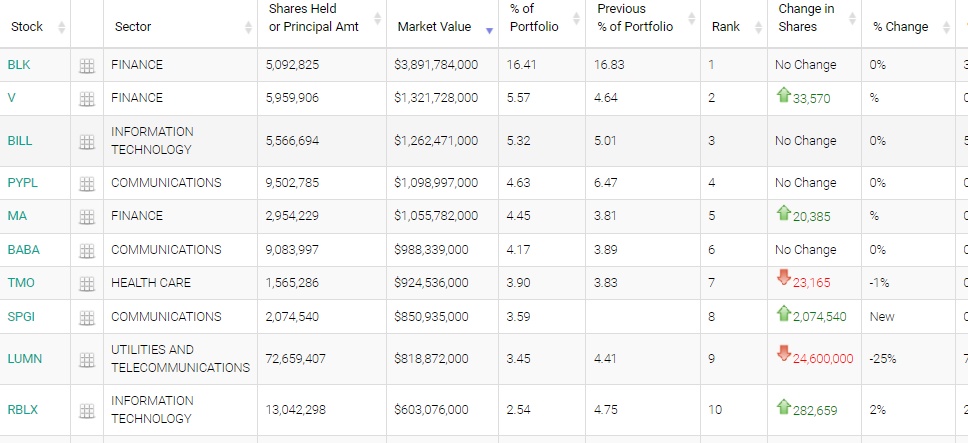Open the grid icon in the PYPL row
The height and width of the screenshot is (443, 968).
pyautogui.click(x=87, y=184)
